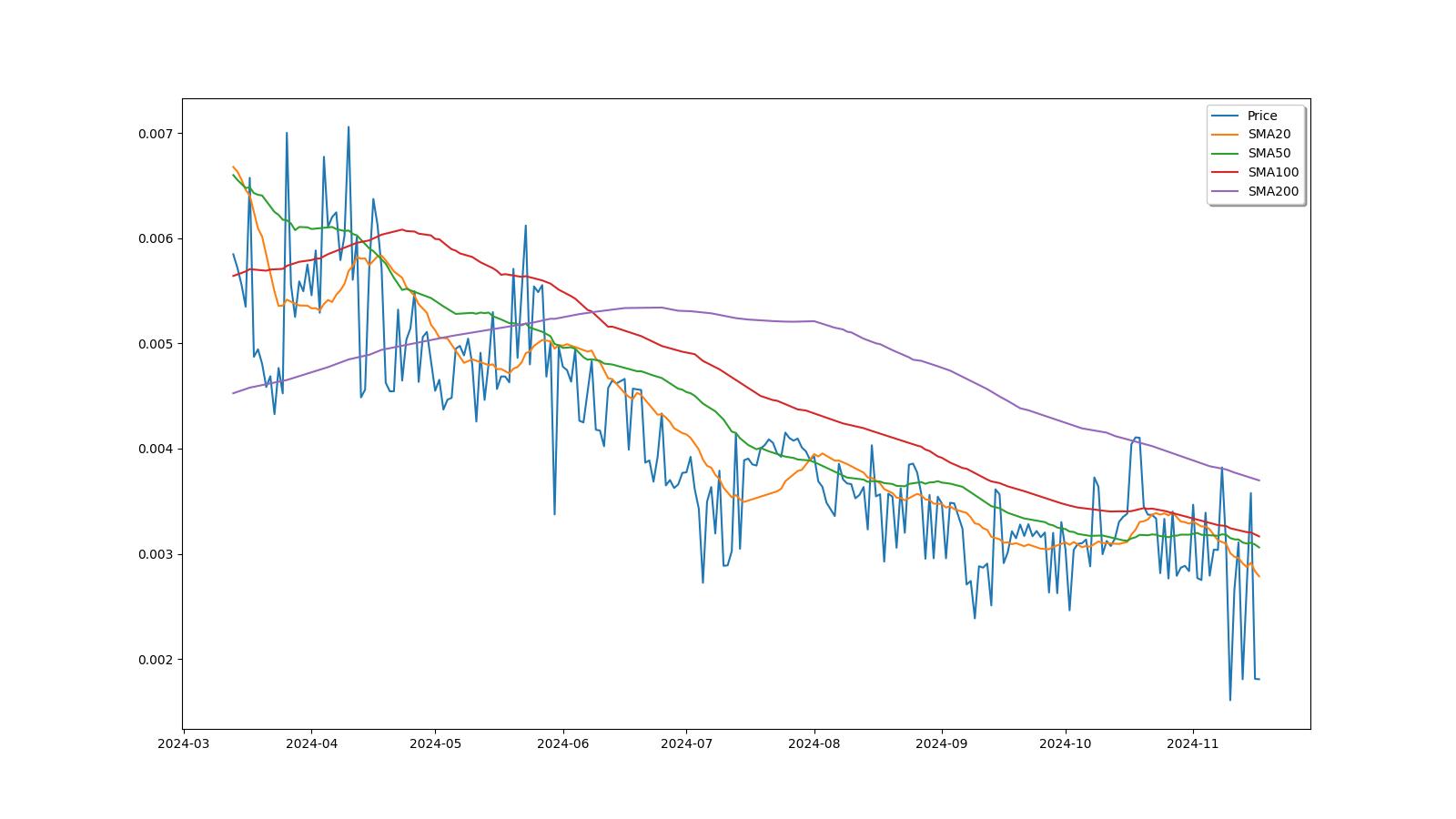Click the 0.002 y-axis tick label

click(155, 660)
